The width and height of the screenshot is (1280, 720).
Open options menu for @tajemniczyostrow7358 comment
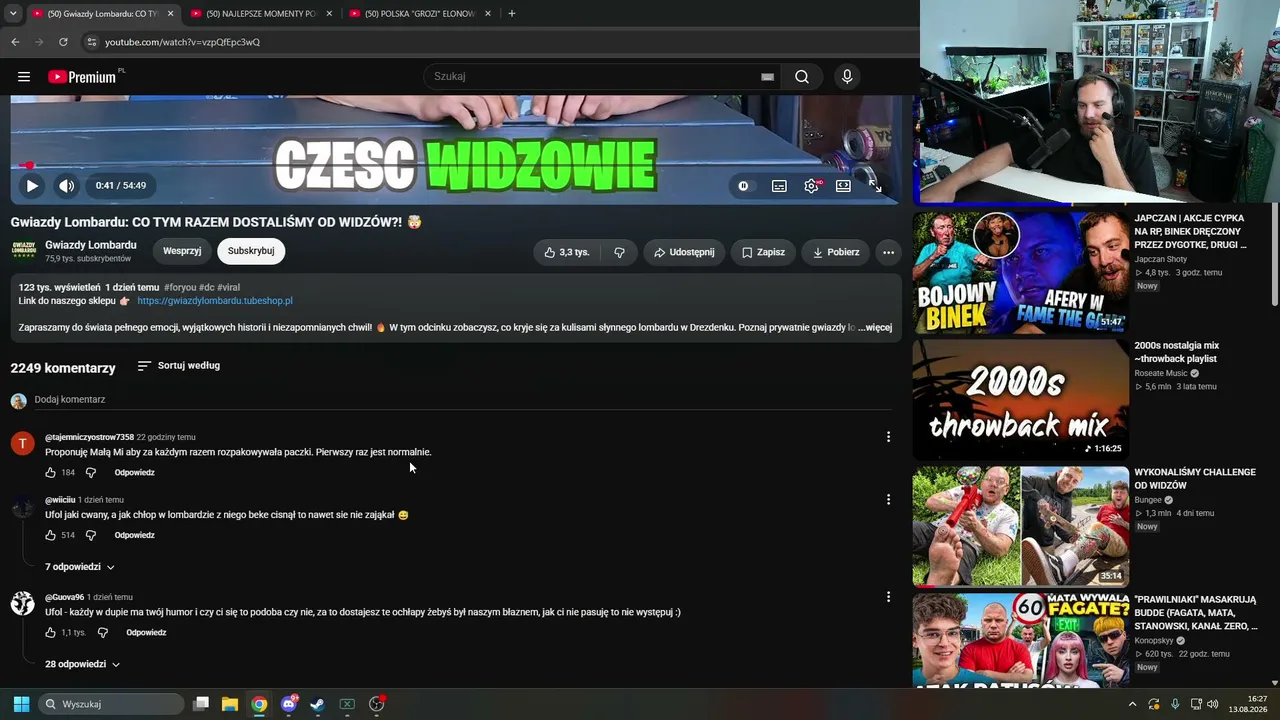(x=888, y=437)
